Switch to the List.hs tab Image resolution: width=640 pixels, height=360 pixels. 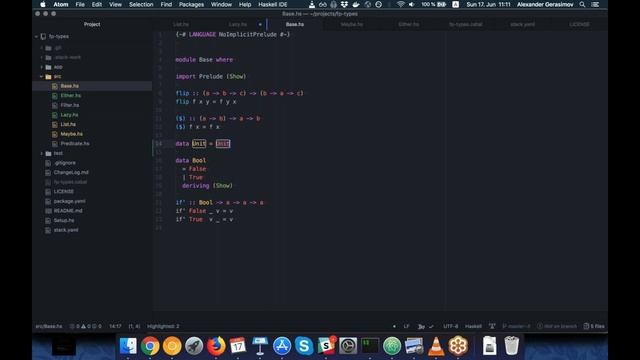[x=181, y=24]
